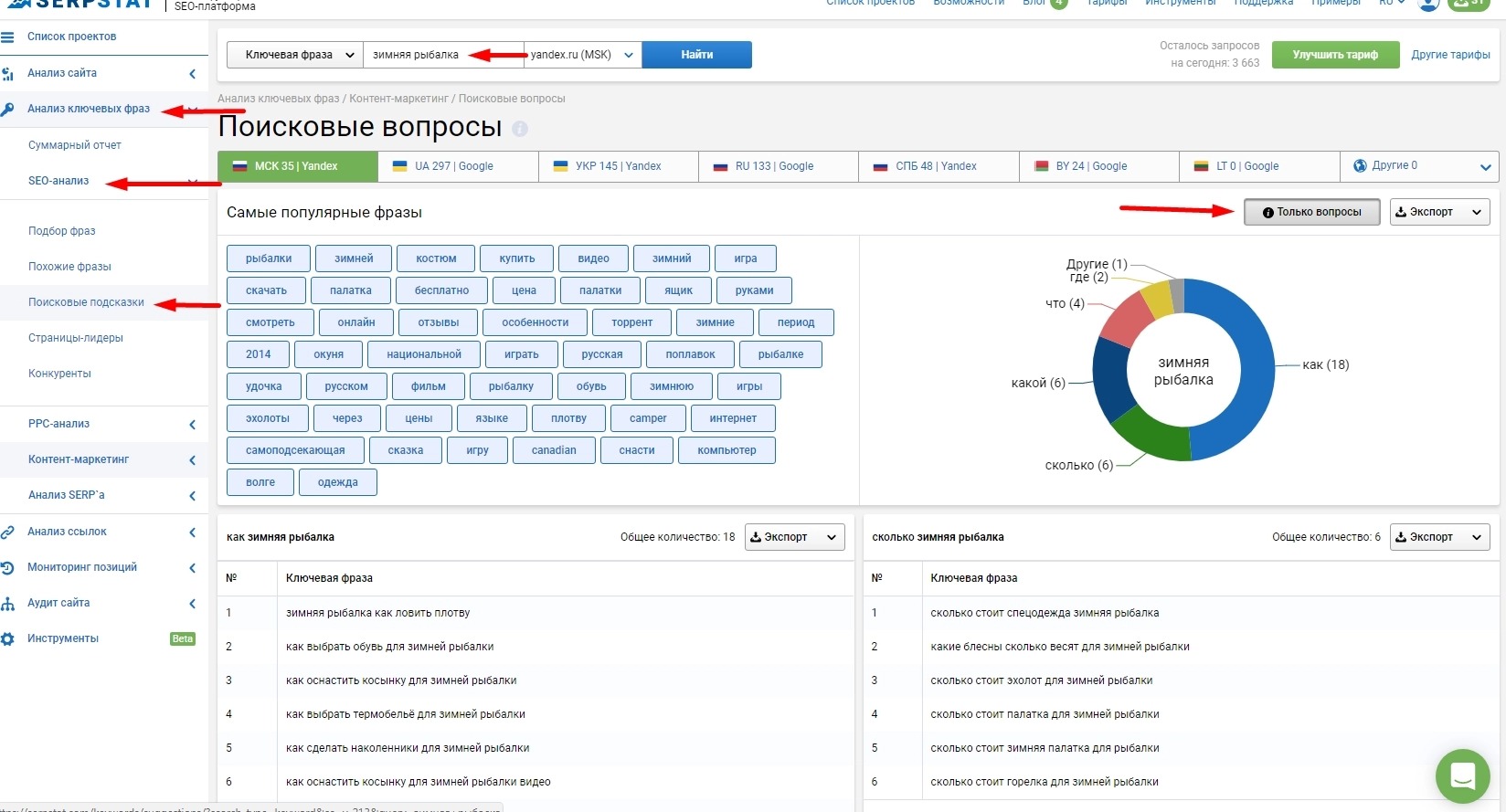Click the link chain icon for Анализ ссылок
1506x812 pixels.
click(7, 532)
